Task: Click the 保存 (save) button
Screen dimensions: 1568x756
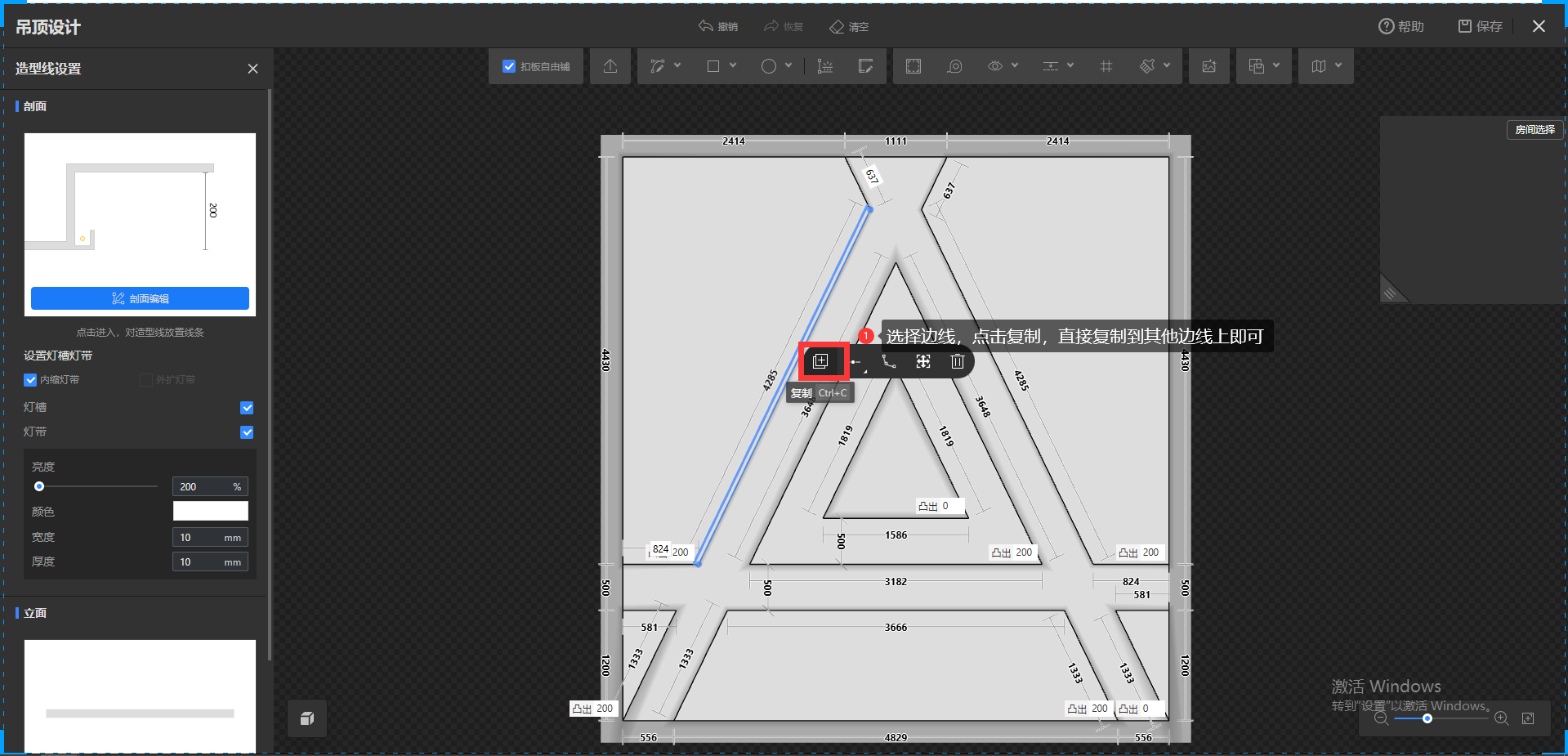Action: [x=1481, y=26]
